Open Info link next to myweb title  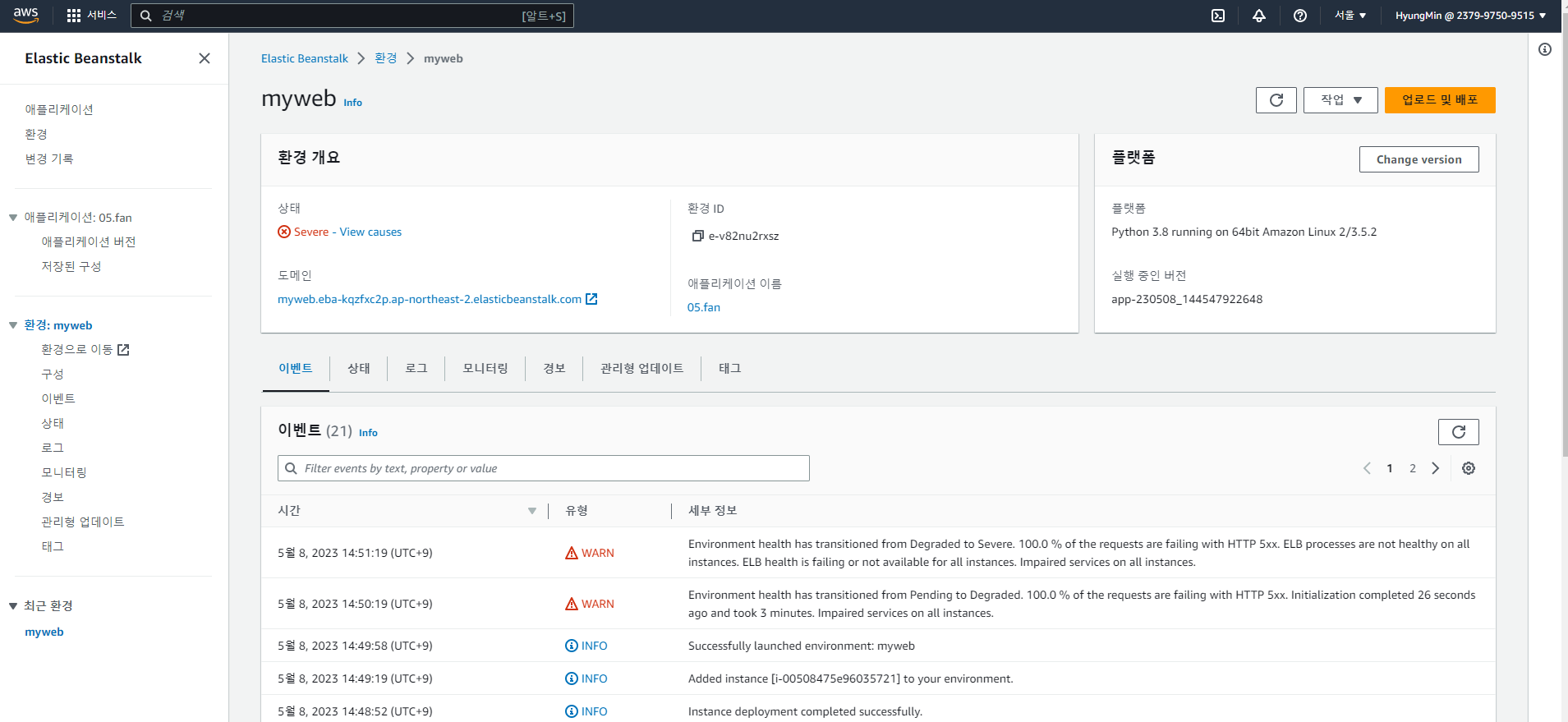(x=353, y=103)
